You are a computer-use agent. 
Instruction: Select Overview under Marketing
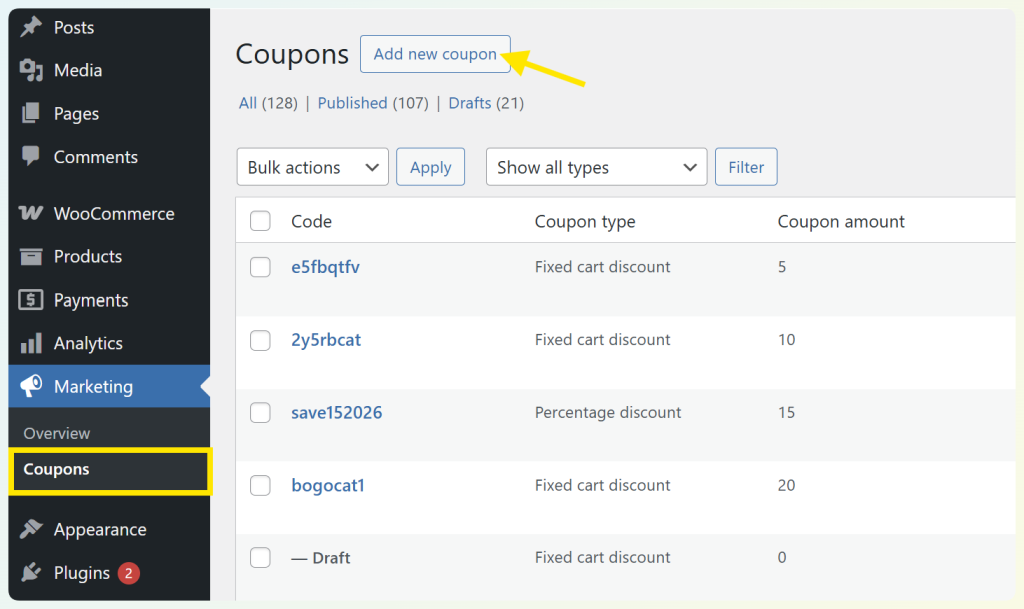click(57, 433)
